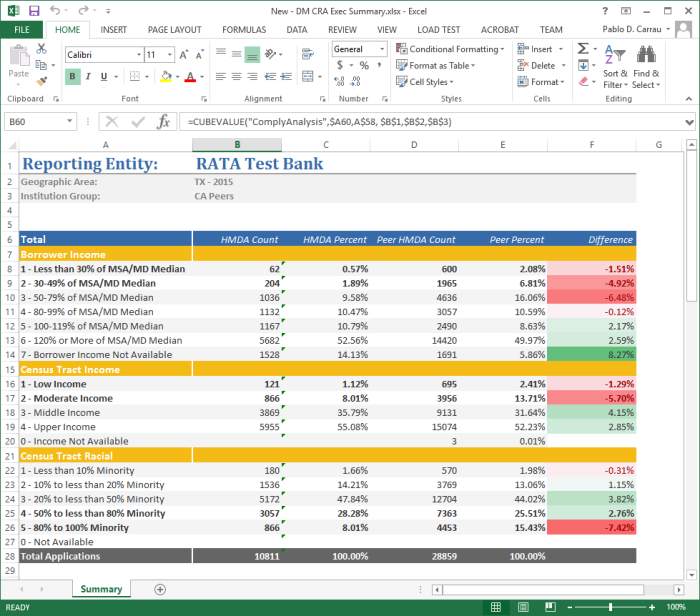Open Sort & Filter
The image size is (700, 616).
pyautogui.click(x=615, y=67)
